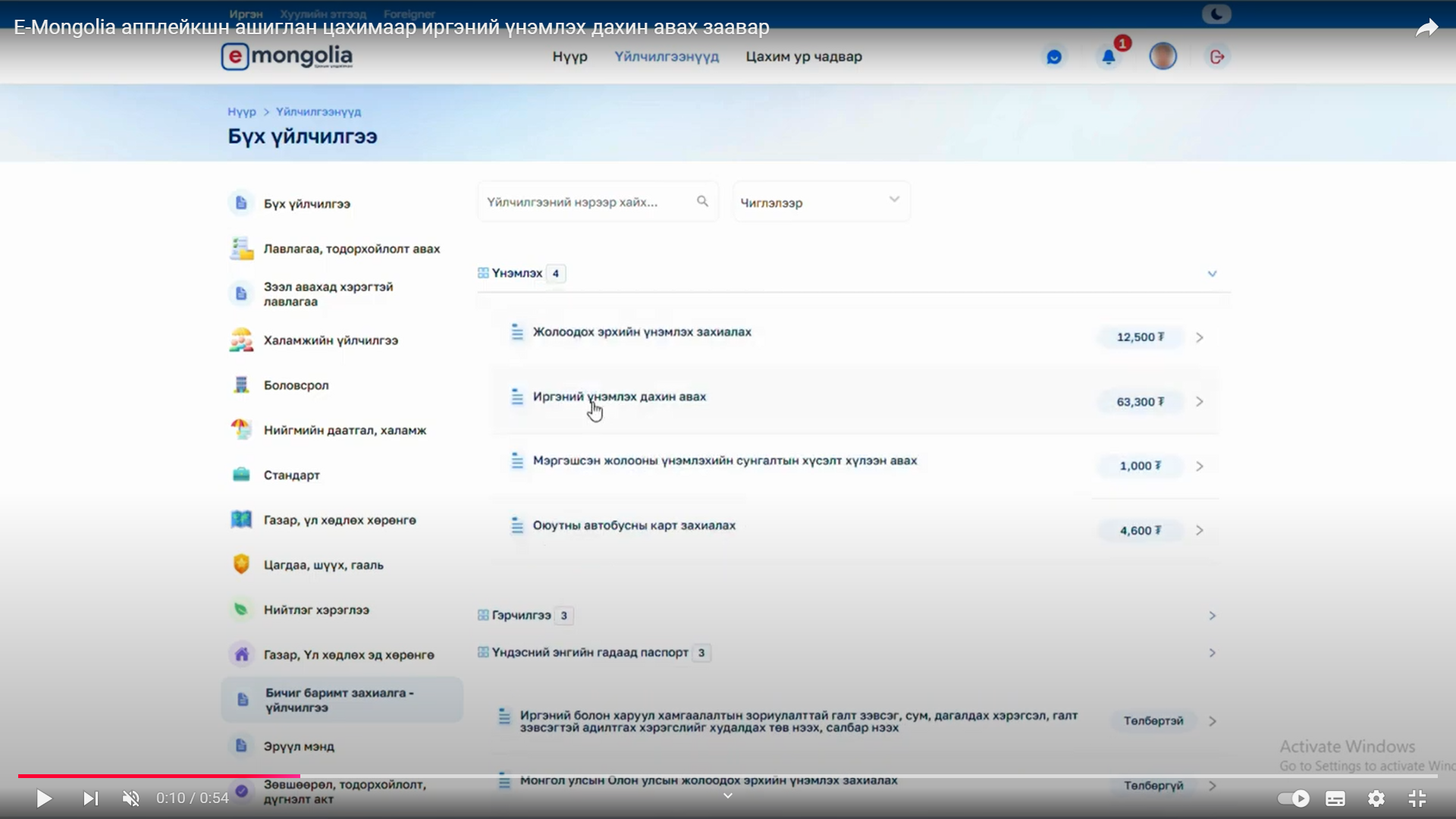Click arrow next to 4,600 ₮
This screenshot has width=1456, height=819.
1200,531
